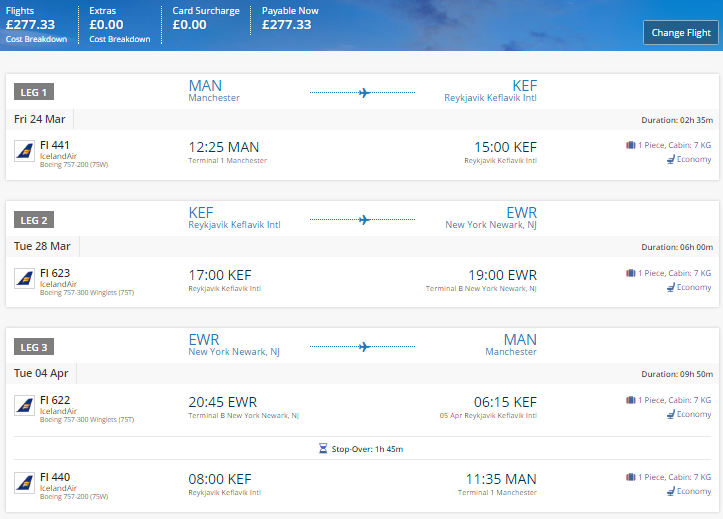The image size is (723, 519).
Task: Click departure time 08:00 KEF
Action: (x=220, y=479)
